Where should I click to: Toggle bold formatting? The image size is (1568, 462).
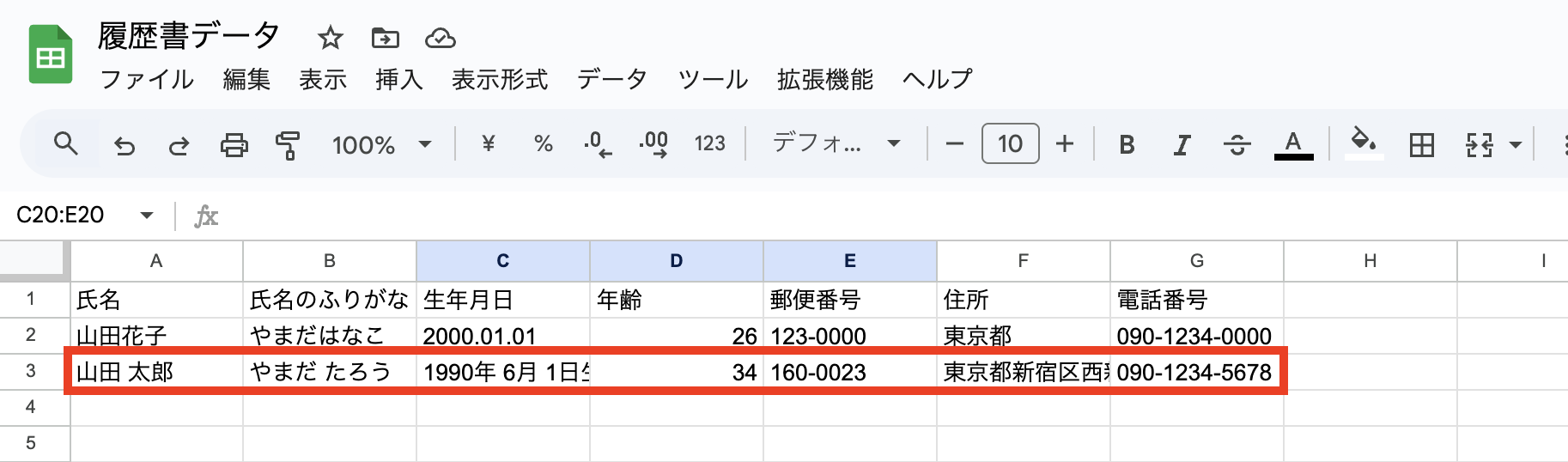coord(1127,145)
